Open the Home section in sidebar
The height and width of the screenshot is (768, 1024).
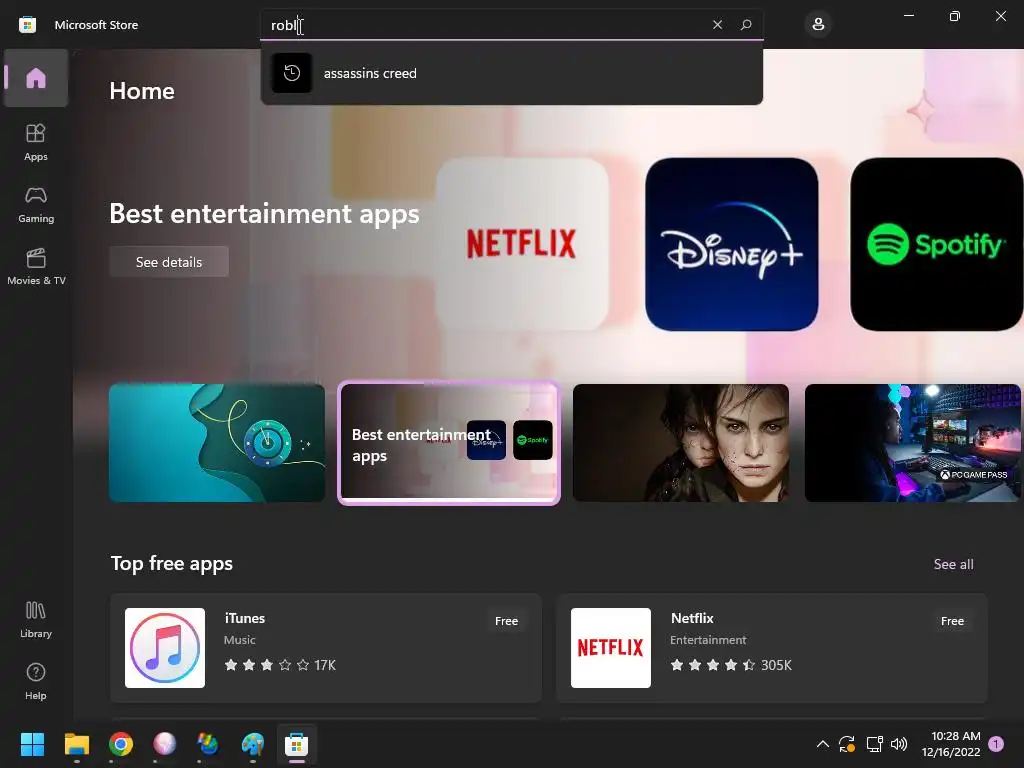36,78
